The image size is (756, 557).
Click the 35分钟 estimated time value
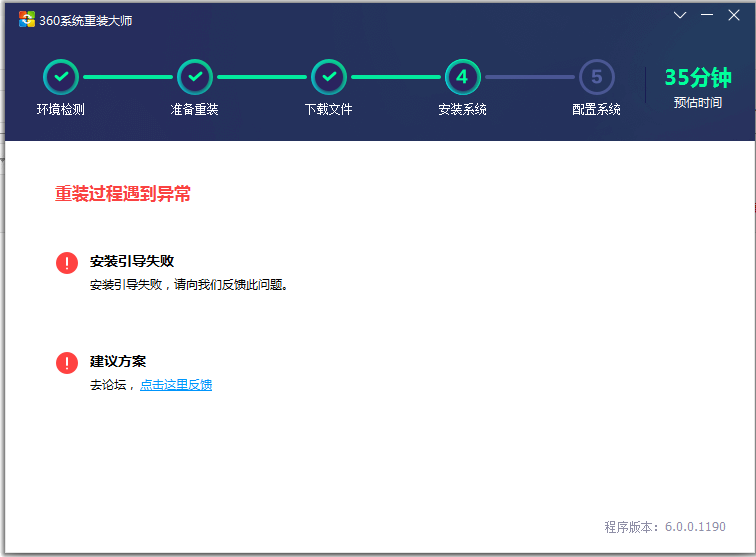point(698,77)
